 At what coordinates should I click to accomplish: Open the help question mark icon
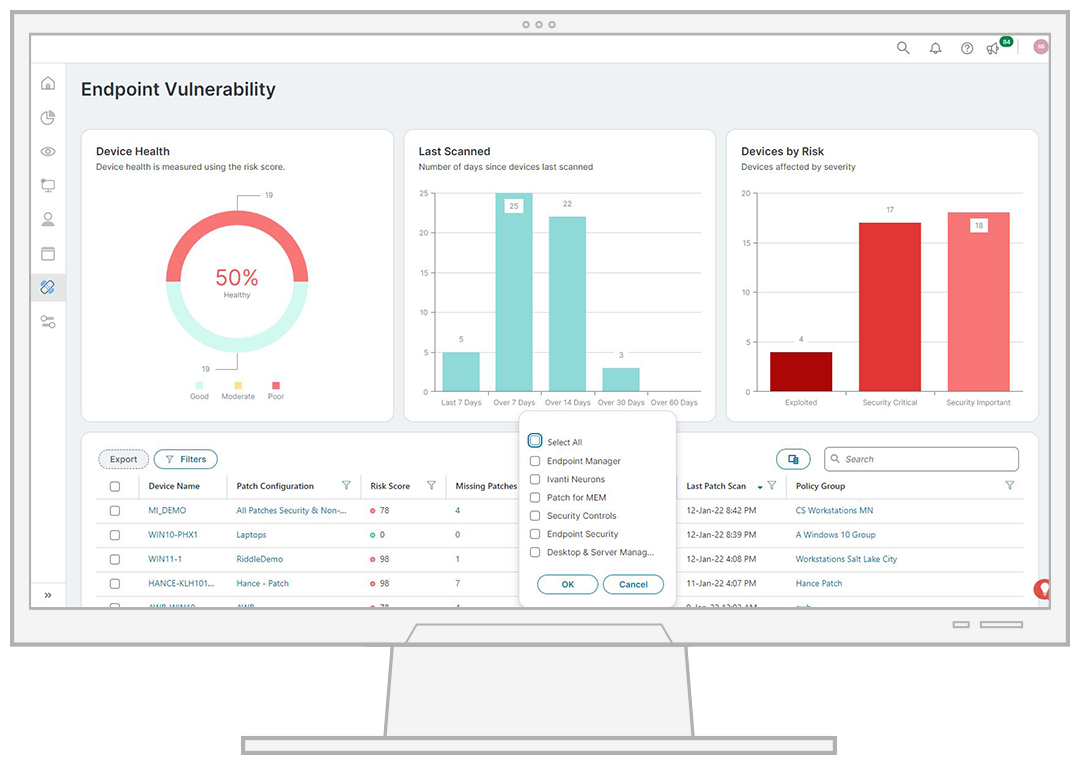967,48
